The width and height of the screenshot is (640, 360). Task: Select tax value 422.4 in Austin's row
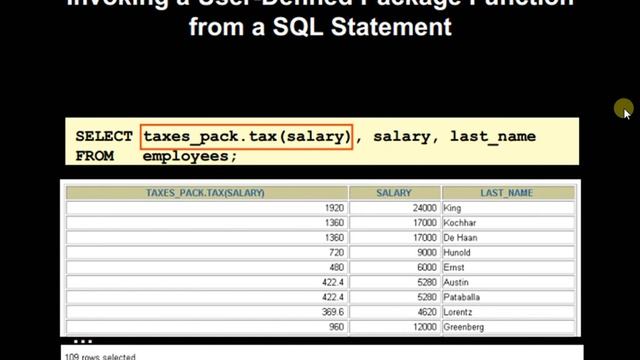[x=333, y=282]
